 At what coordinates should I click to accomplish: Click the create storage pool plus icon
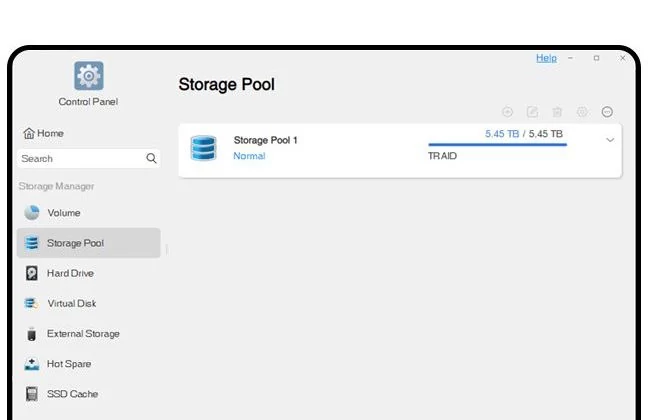(x=507, y=112)
